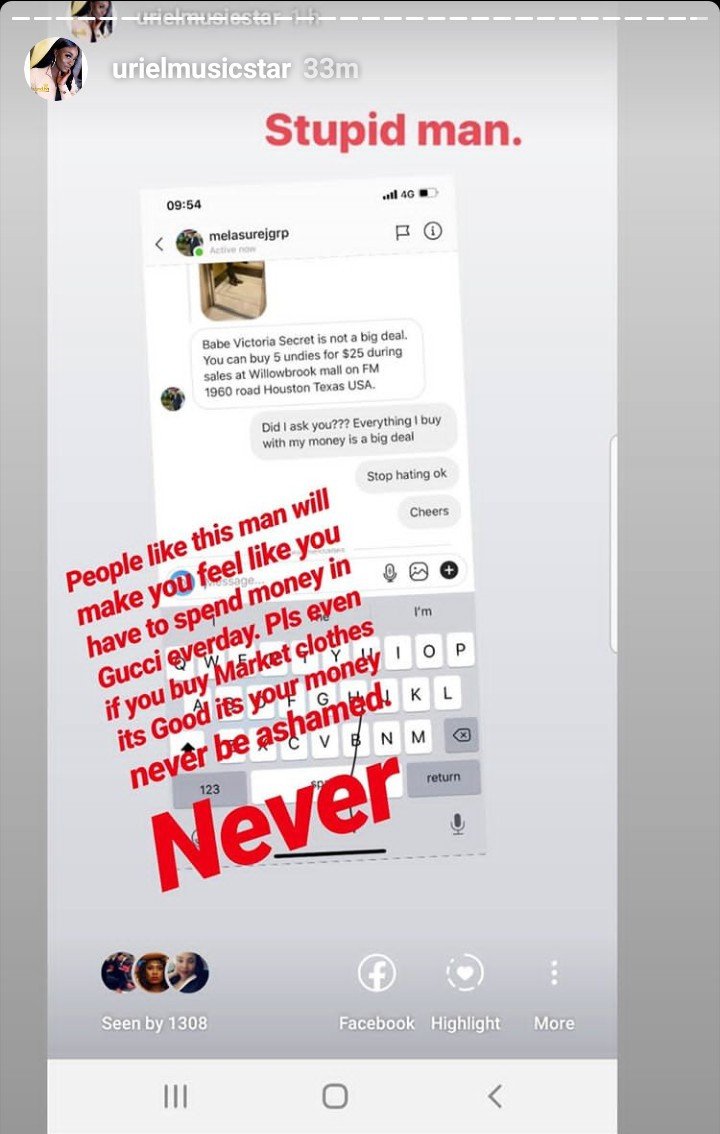This screenshot has width=720, height=1134.
Task: Tap the 123 key on keyboard
Action: [x=210, y=789]
